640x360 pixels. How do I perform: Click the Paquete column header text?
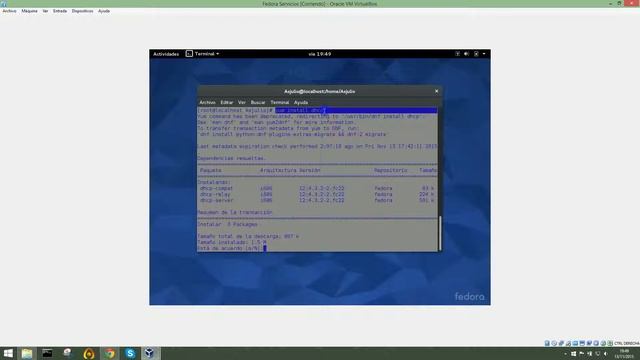211,170
